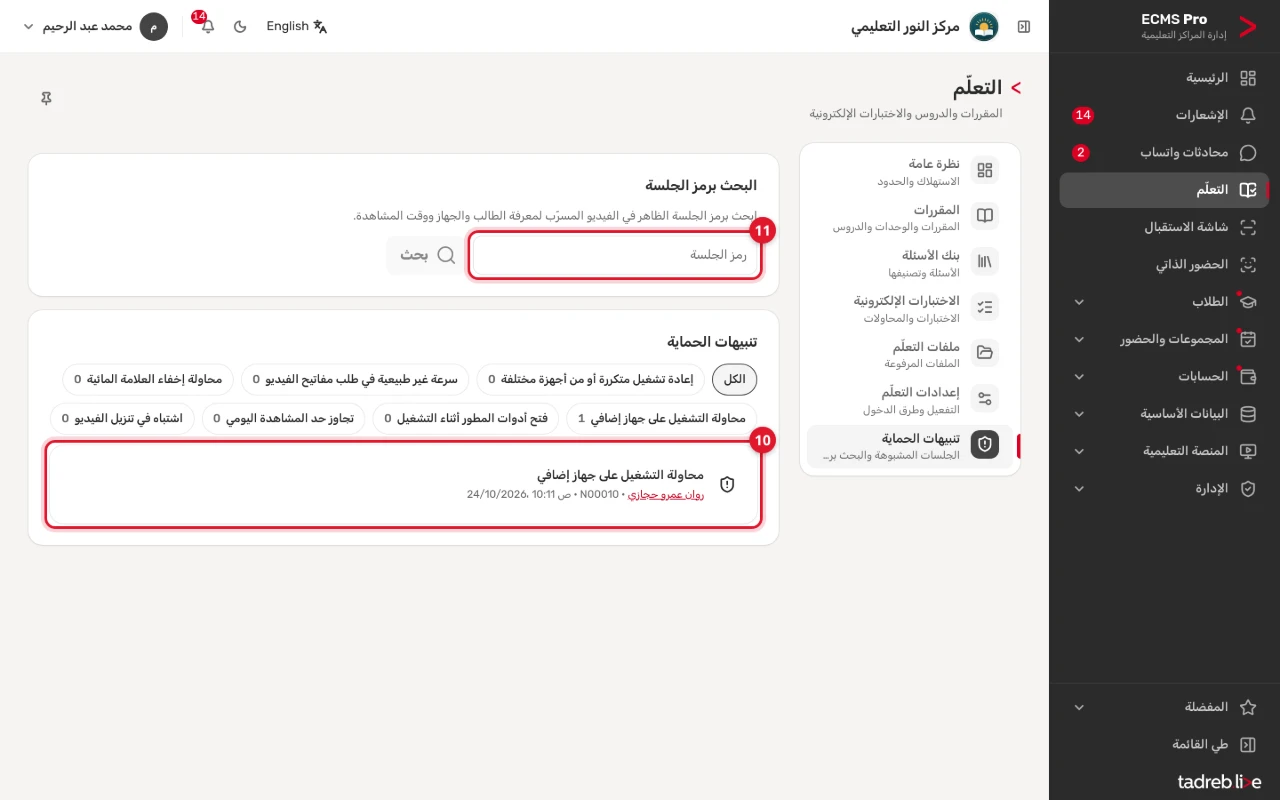The height and width of the screenshot is (800, 1280).
Task: Expand the الحسابات chevron
Action: point(1079,377)
